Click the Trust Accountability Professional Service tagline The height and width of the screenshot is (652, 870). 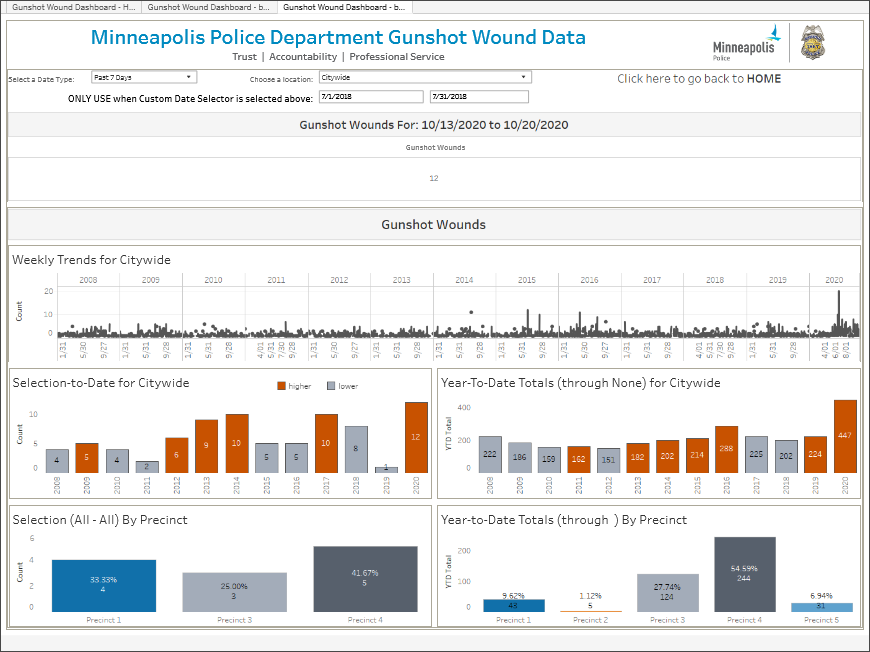pos(338,57)
